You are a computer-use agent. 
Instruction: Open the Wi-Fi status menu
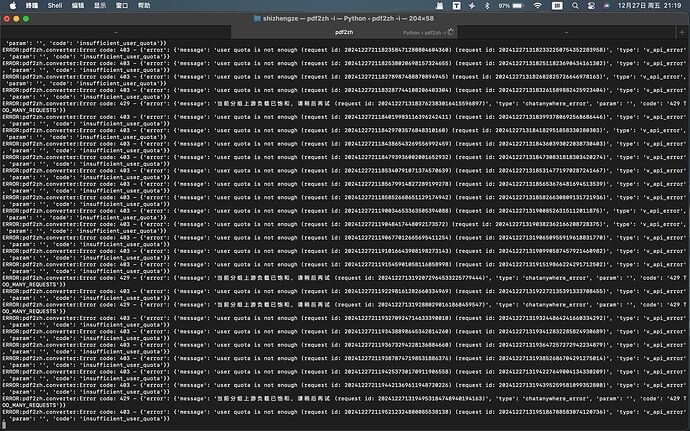point(537,5)
